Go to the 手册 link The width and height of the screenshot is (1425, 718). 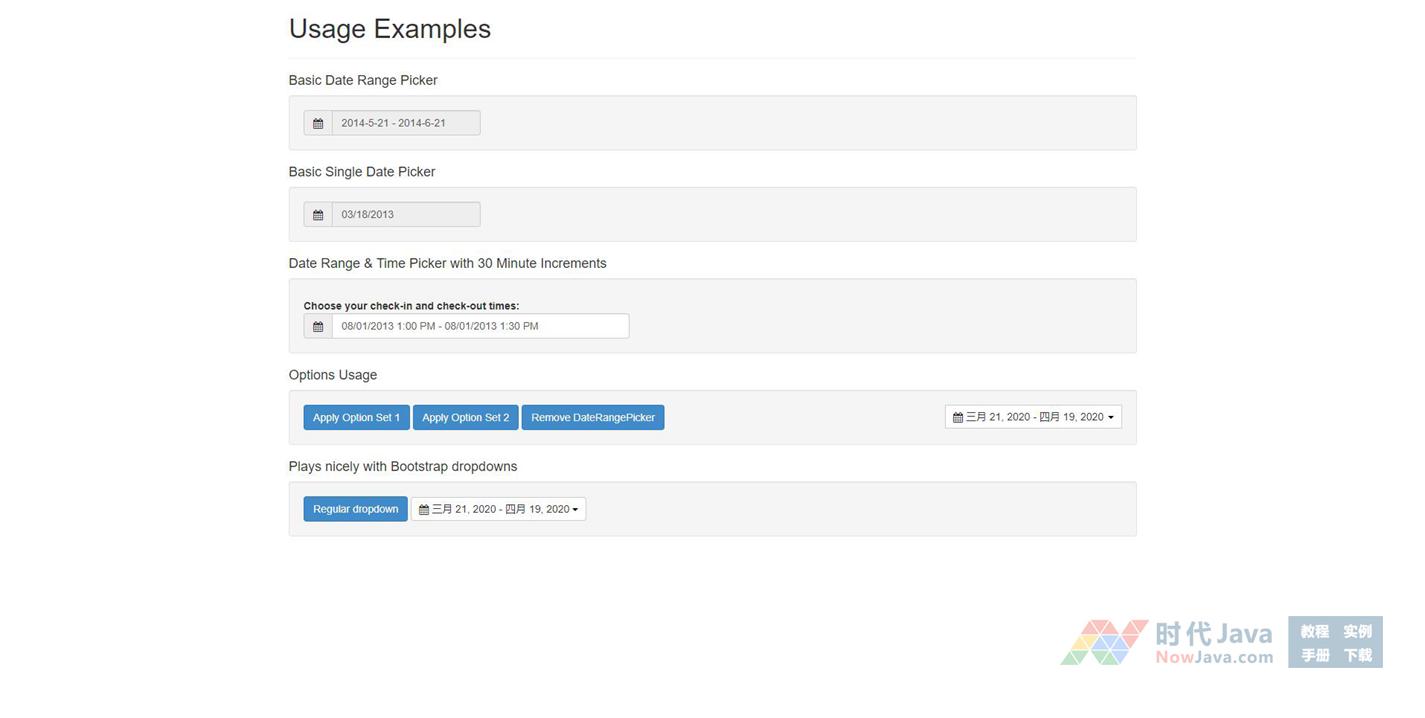tap(1314, 655)
